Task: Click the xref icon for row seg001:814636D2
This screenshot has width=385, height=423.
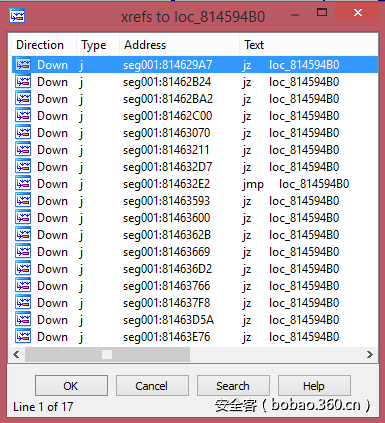Action: point(23,269)
